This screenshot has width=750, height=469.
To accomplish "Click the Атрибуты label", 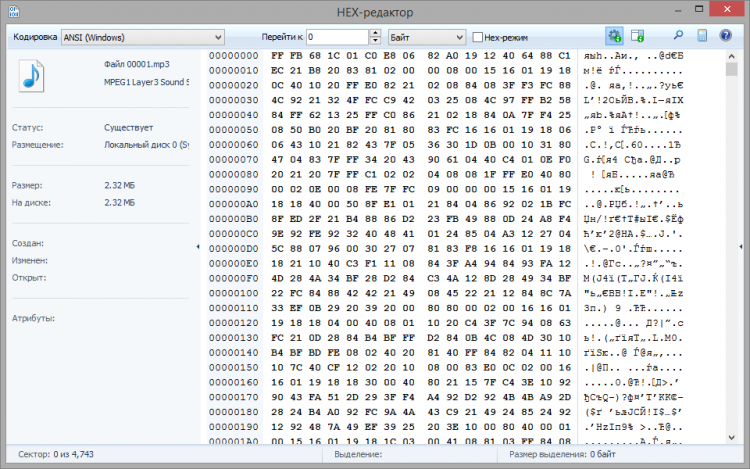I will pyautogui.click(x=33, y=318).
